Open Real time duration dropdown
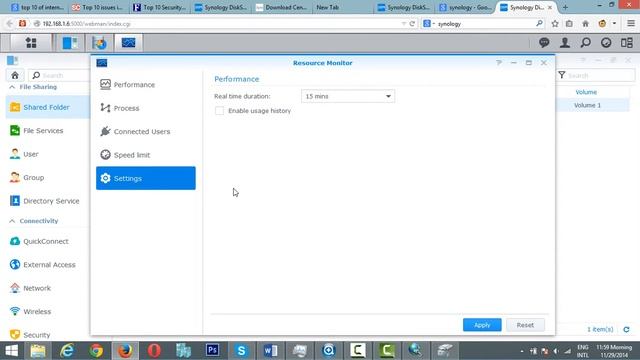 348,96
